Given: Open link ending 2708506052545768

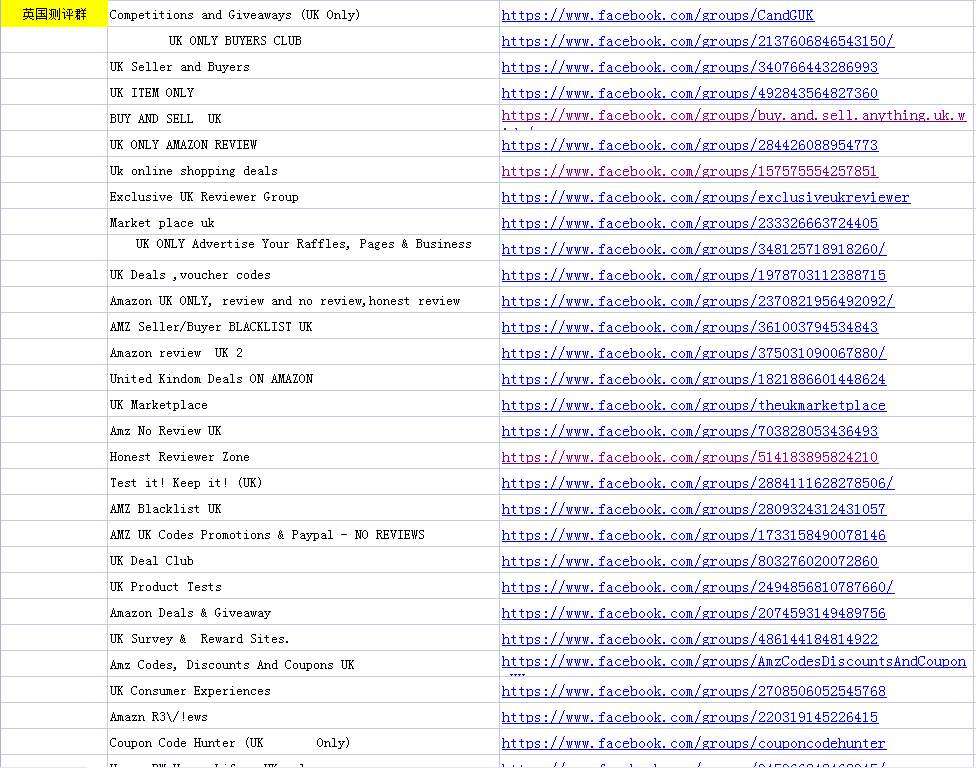Looking at the screenshot, I should tap(693, 691).
